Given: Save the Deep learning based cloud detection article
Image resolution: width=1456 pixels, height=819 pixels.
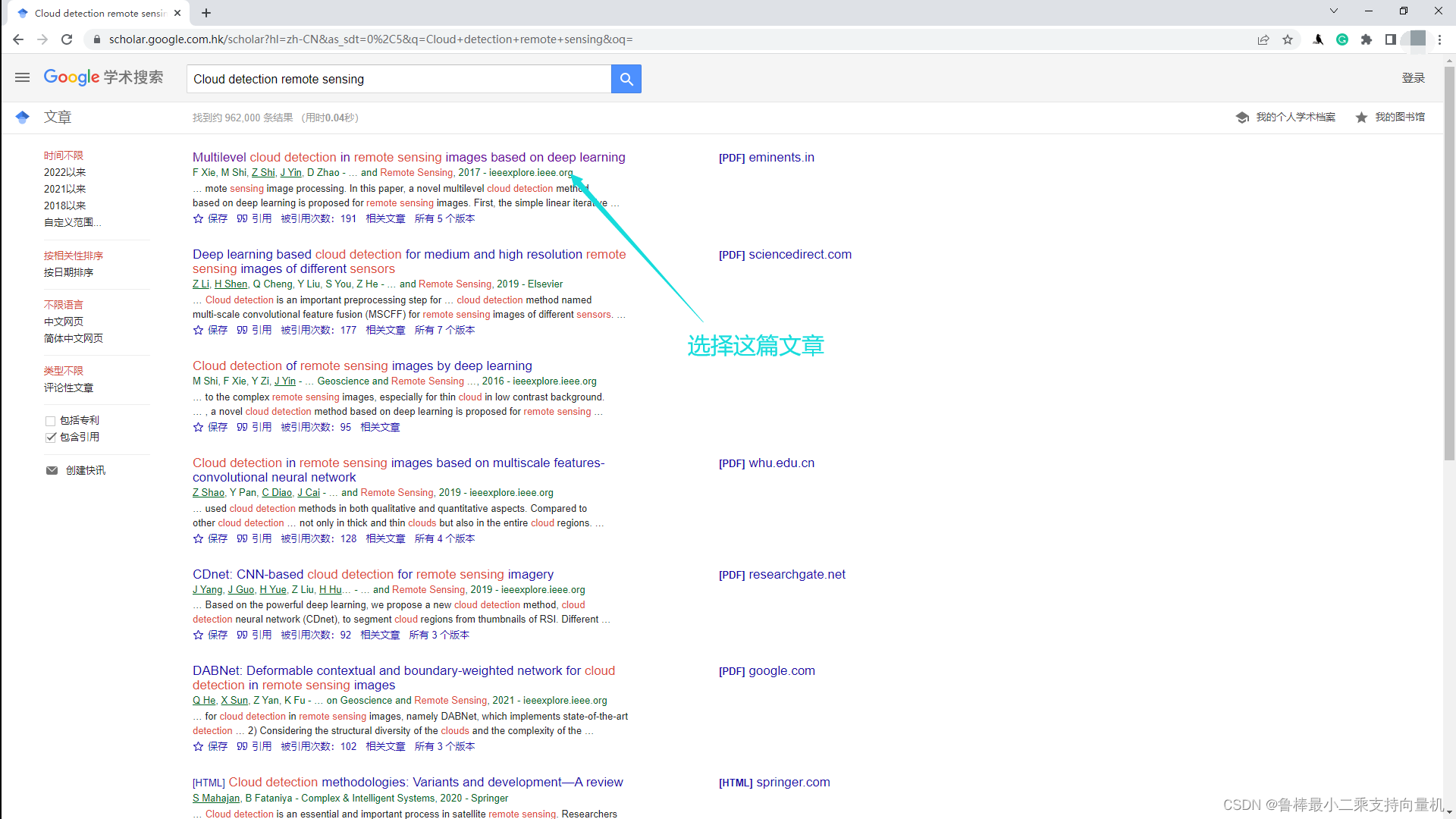Looking at the screenshot, I should click(210, 330).
